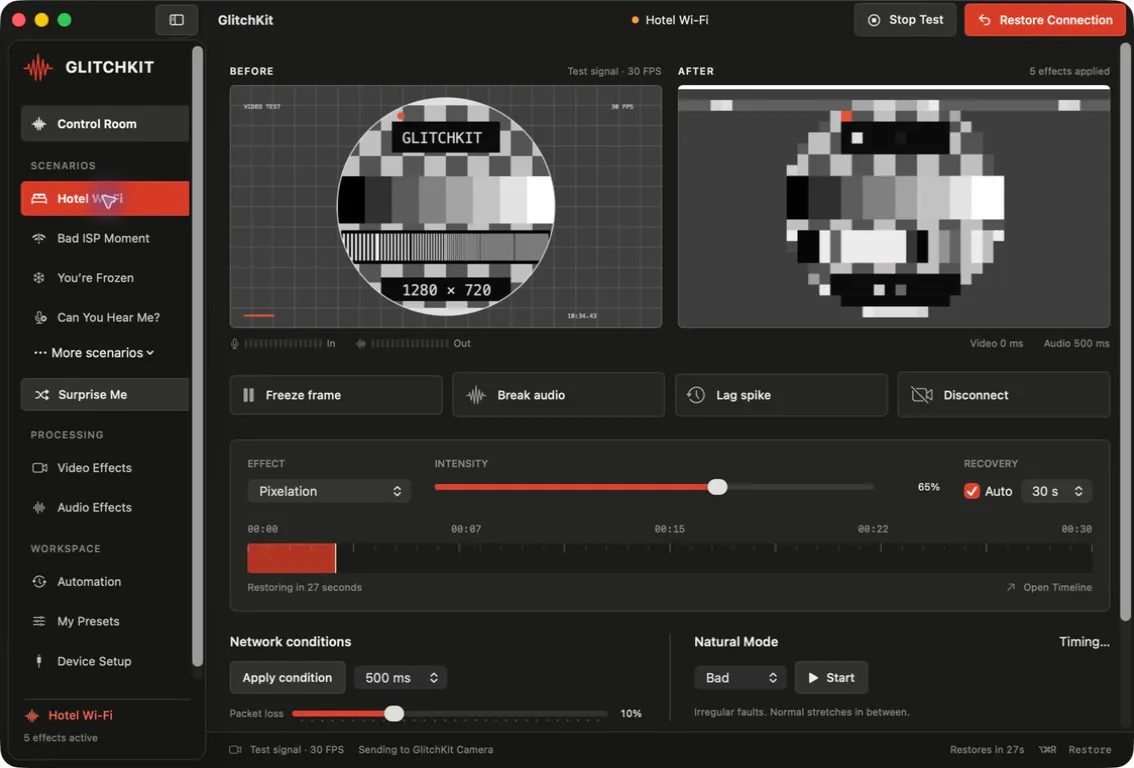The height and width of the screenshot is (768, 1134).
Task: Open the 500 ms latency dropdown
Action: [x=400, y=678]
